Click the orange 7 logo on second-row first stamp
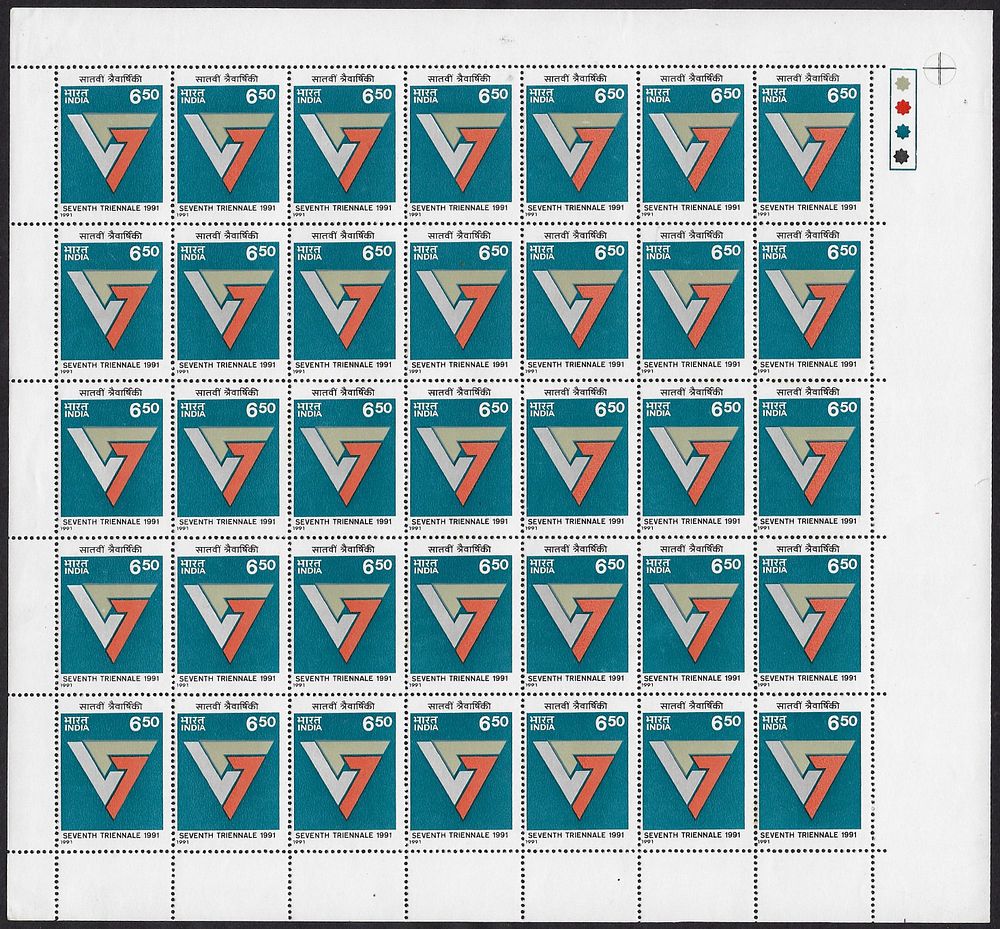The image size is (1000, 929). pyautogui.click(x=127, y=307)
